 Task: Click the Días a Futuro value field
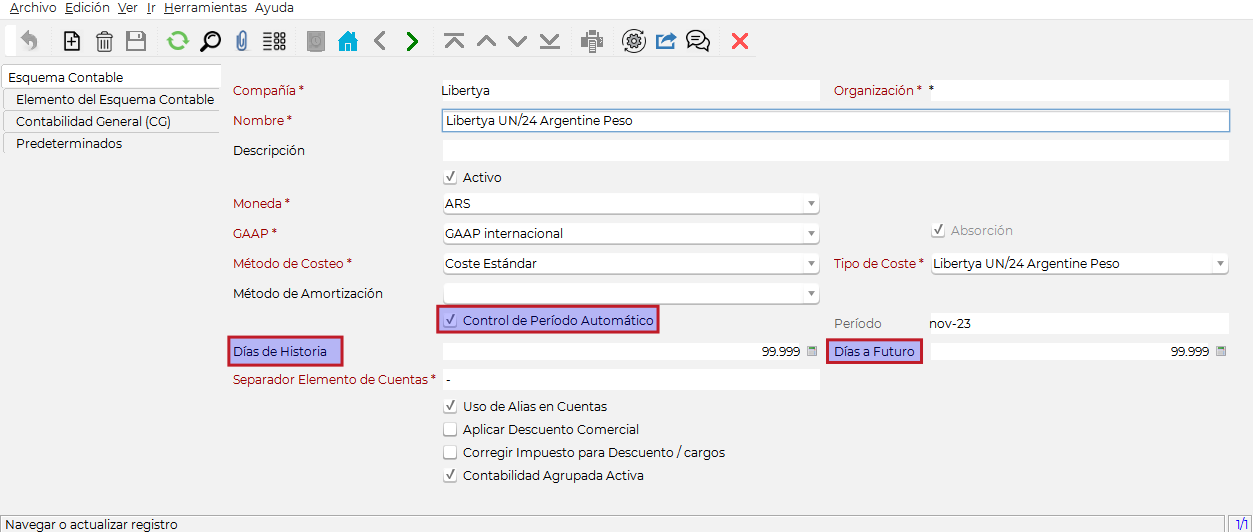1071,352
